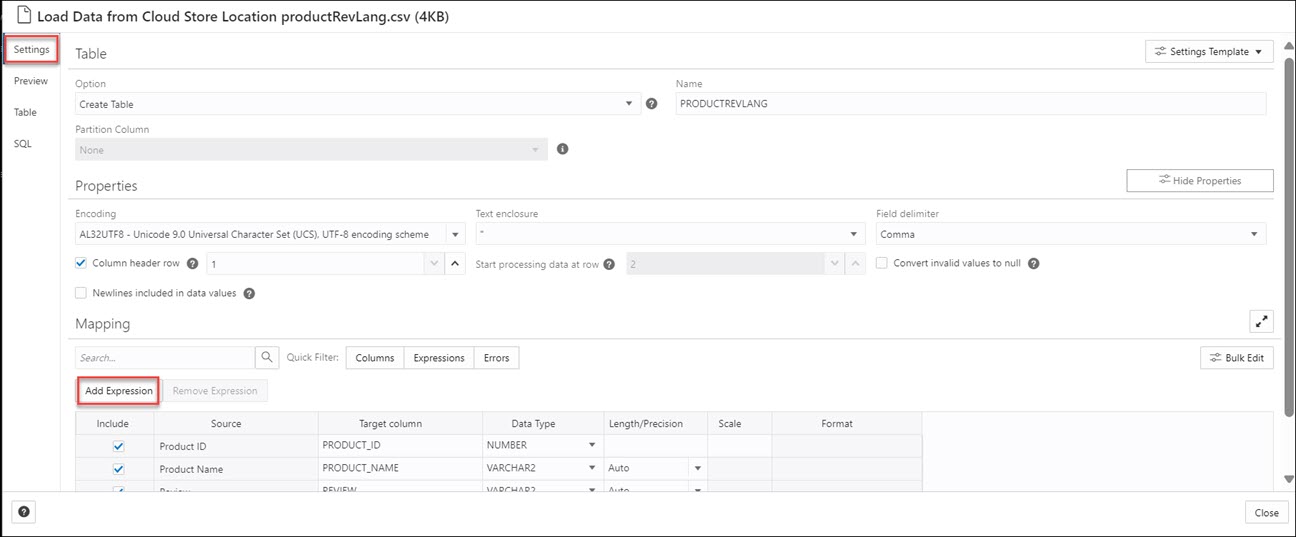Check Newlines included in data values
Image resolution: width=1296 pixels, height=537 pixels.
(x=81, y=294)
